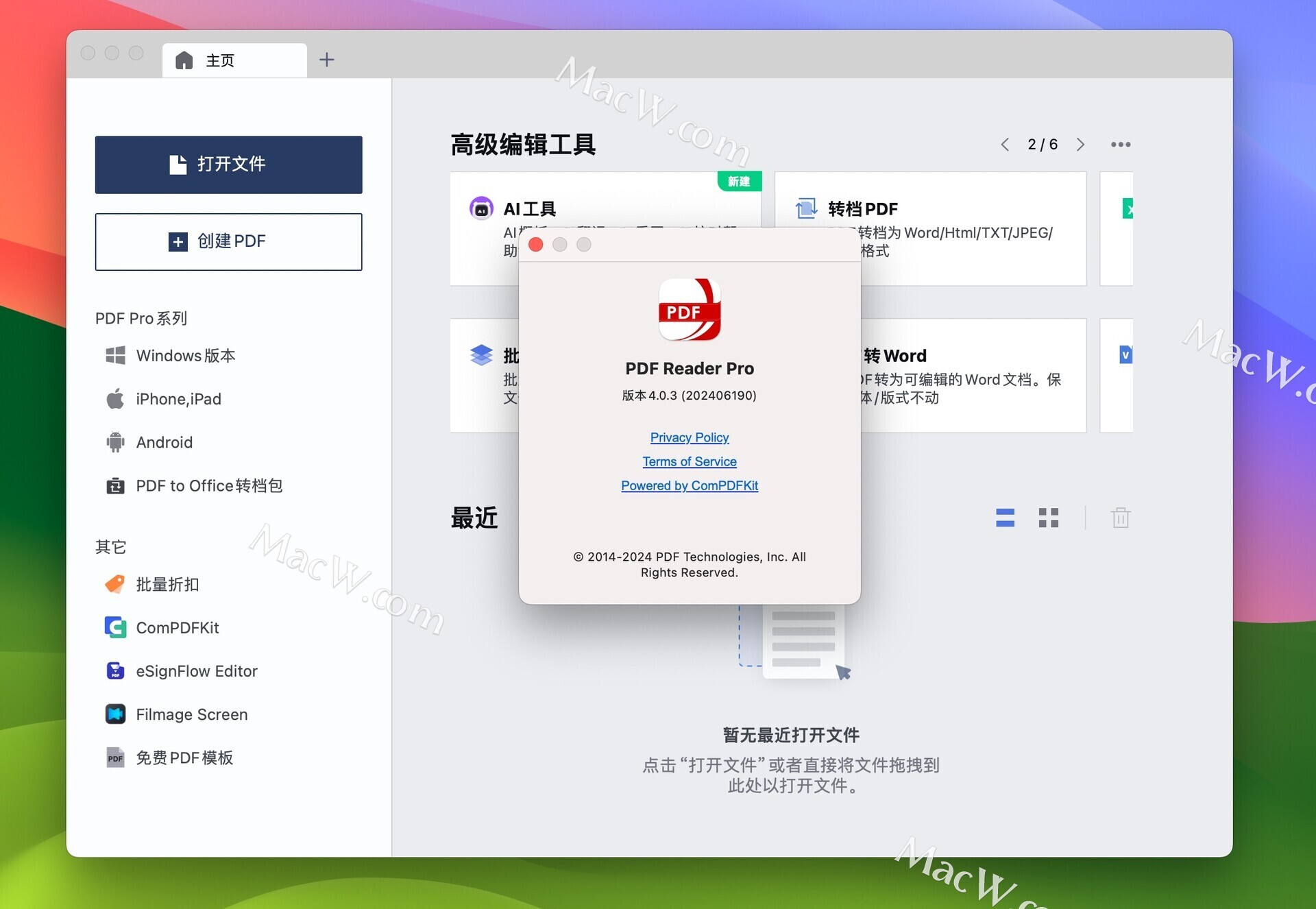Click the PDF Reader Pro app logo
1316x909 pixels.
(x=690, y=309)
